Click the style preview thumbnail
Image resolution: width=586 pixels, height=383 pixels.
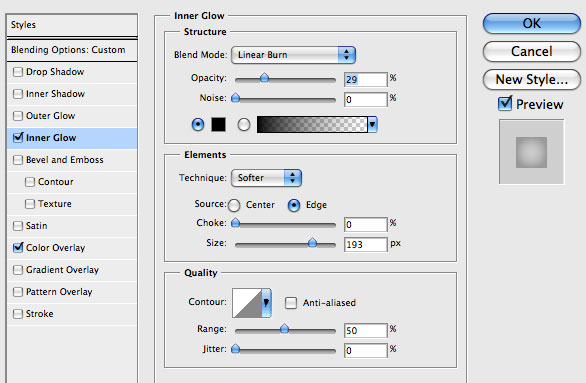point(531,152)
